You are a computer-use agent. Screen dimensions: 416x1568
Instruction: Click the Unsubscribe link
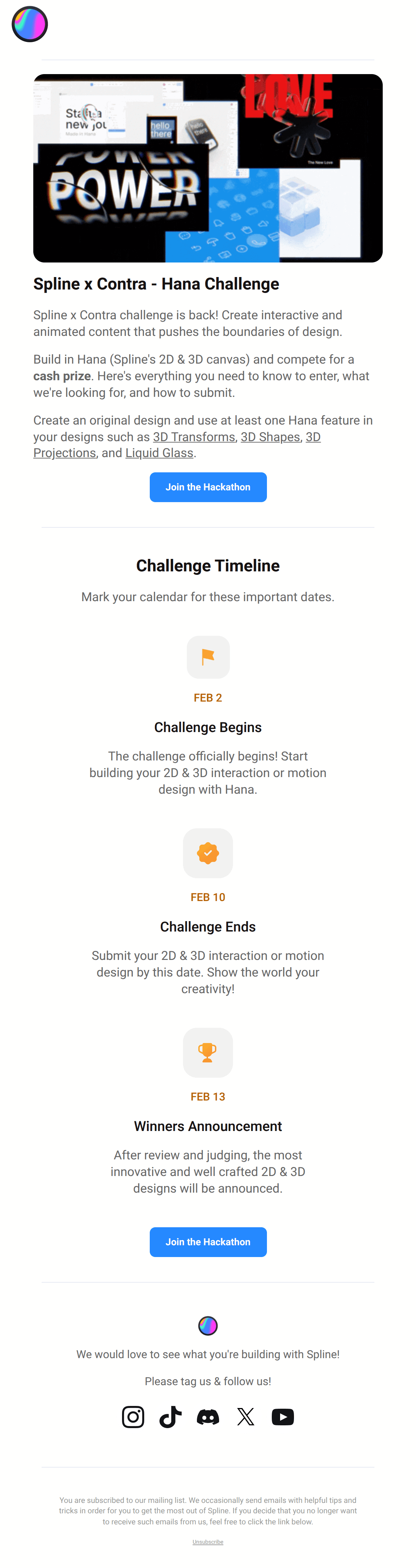click(208, 1542)
